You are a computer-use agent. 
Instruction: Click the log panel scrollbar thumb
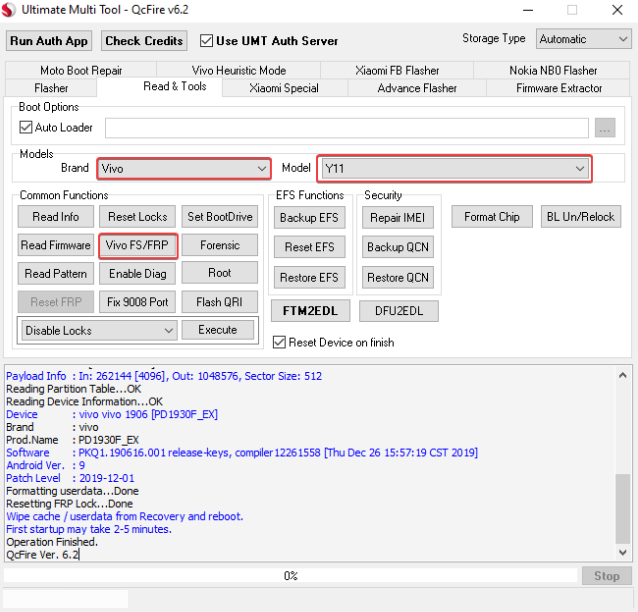point(623,509)
